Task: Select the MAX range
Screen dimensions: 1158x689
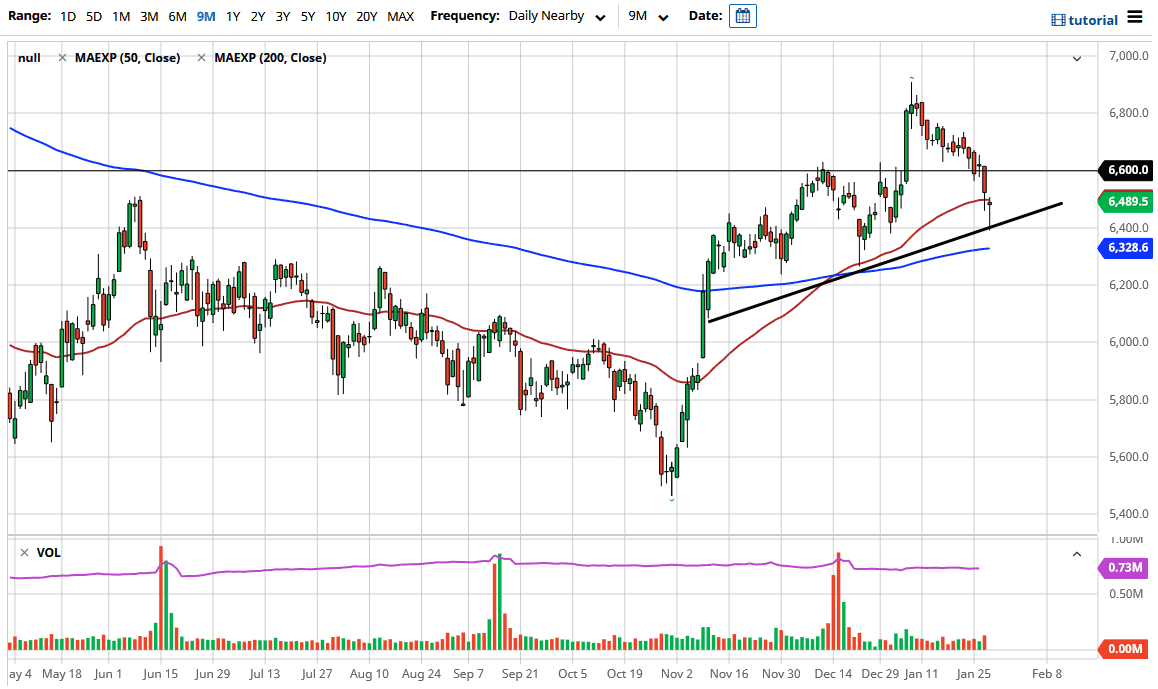Action: pyautogui.click(x=400, y=16)
